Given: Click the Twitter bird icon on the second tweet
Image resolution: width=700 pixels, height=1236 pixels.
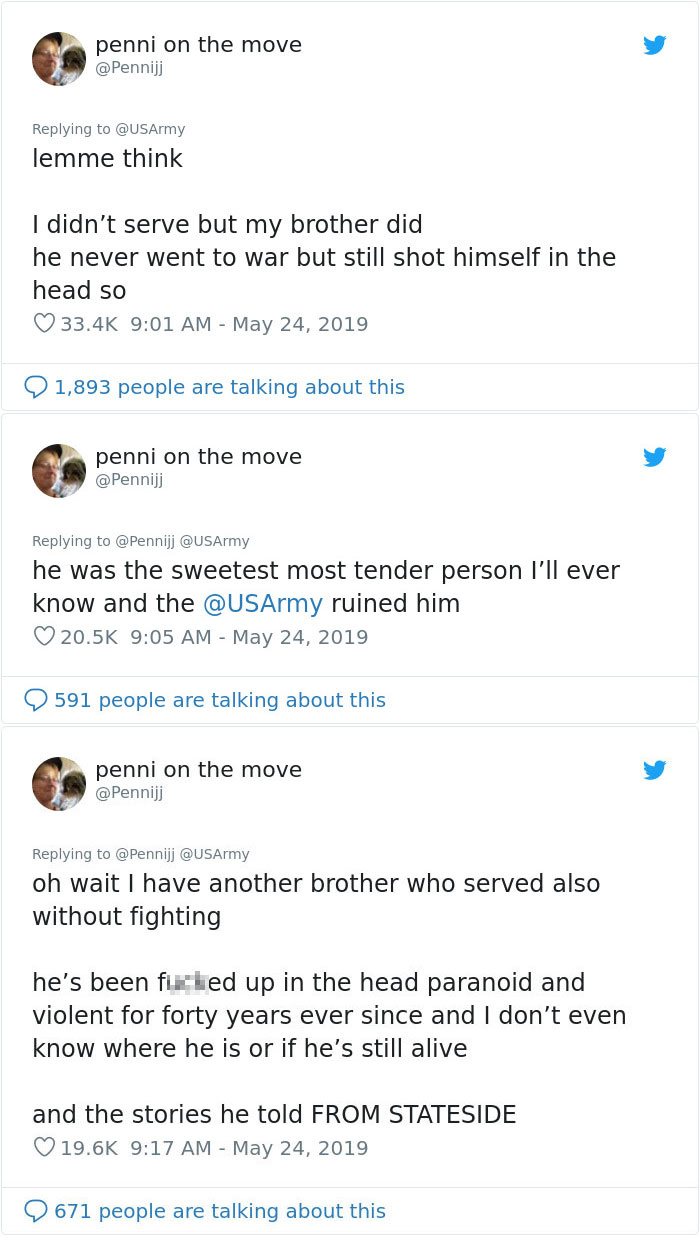Looking at the screenshot, I should [655, 457].
